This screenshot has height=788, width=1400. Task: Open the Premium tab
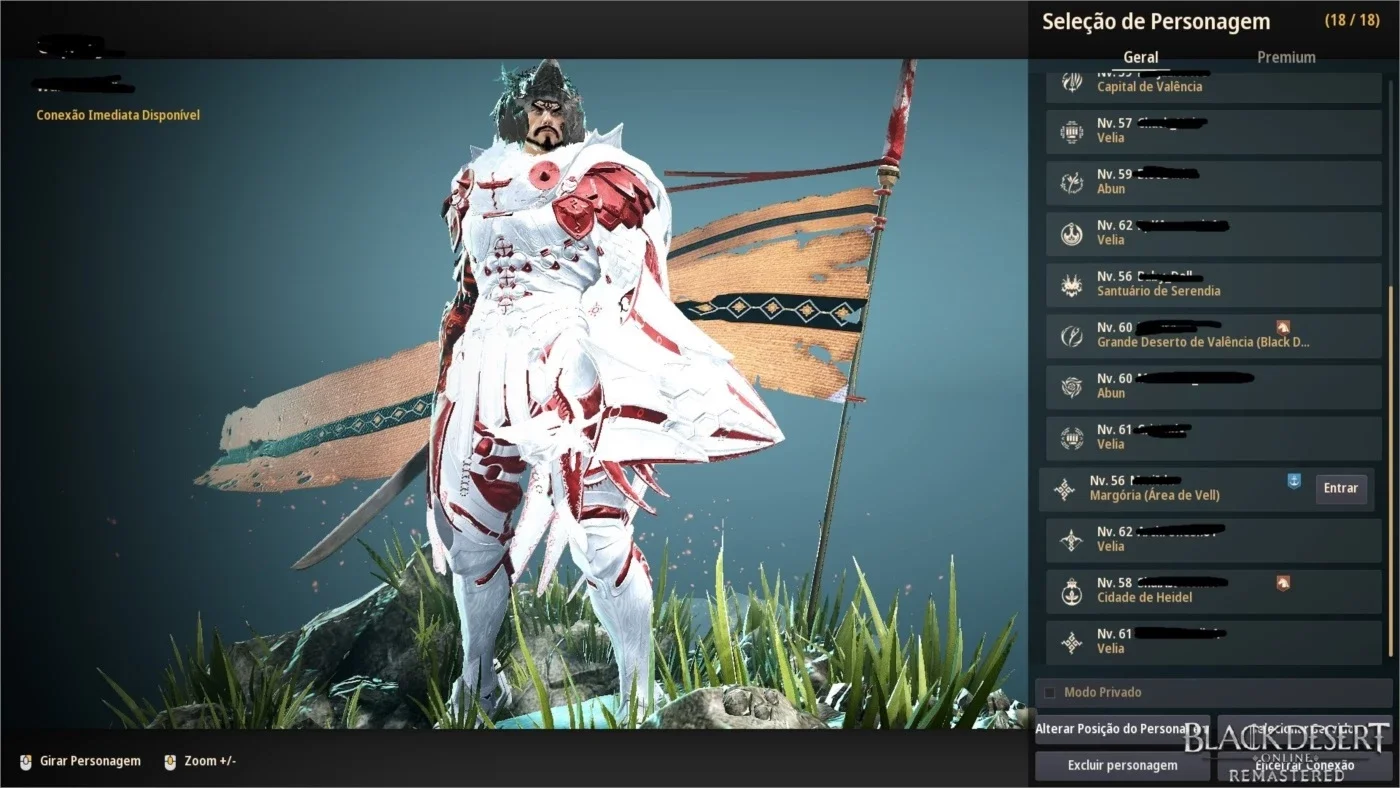tap(1286, 57)
